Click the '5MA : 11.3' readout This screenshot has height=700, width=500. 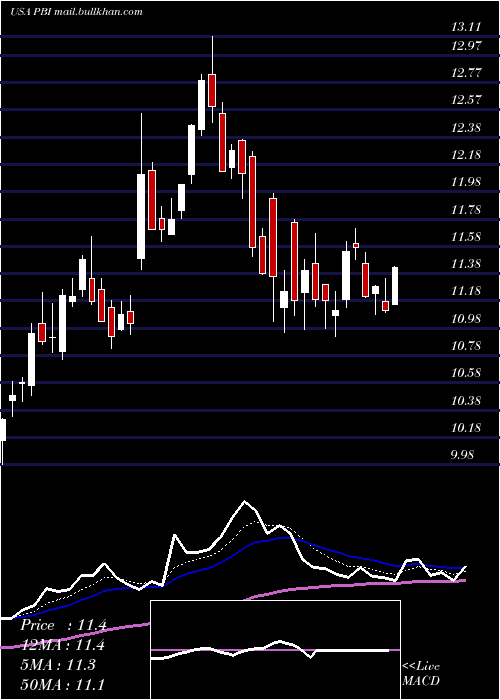pos(58,665)
